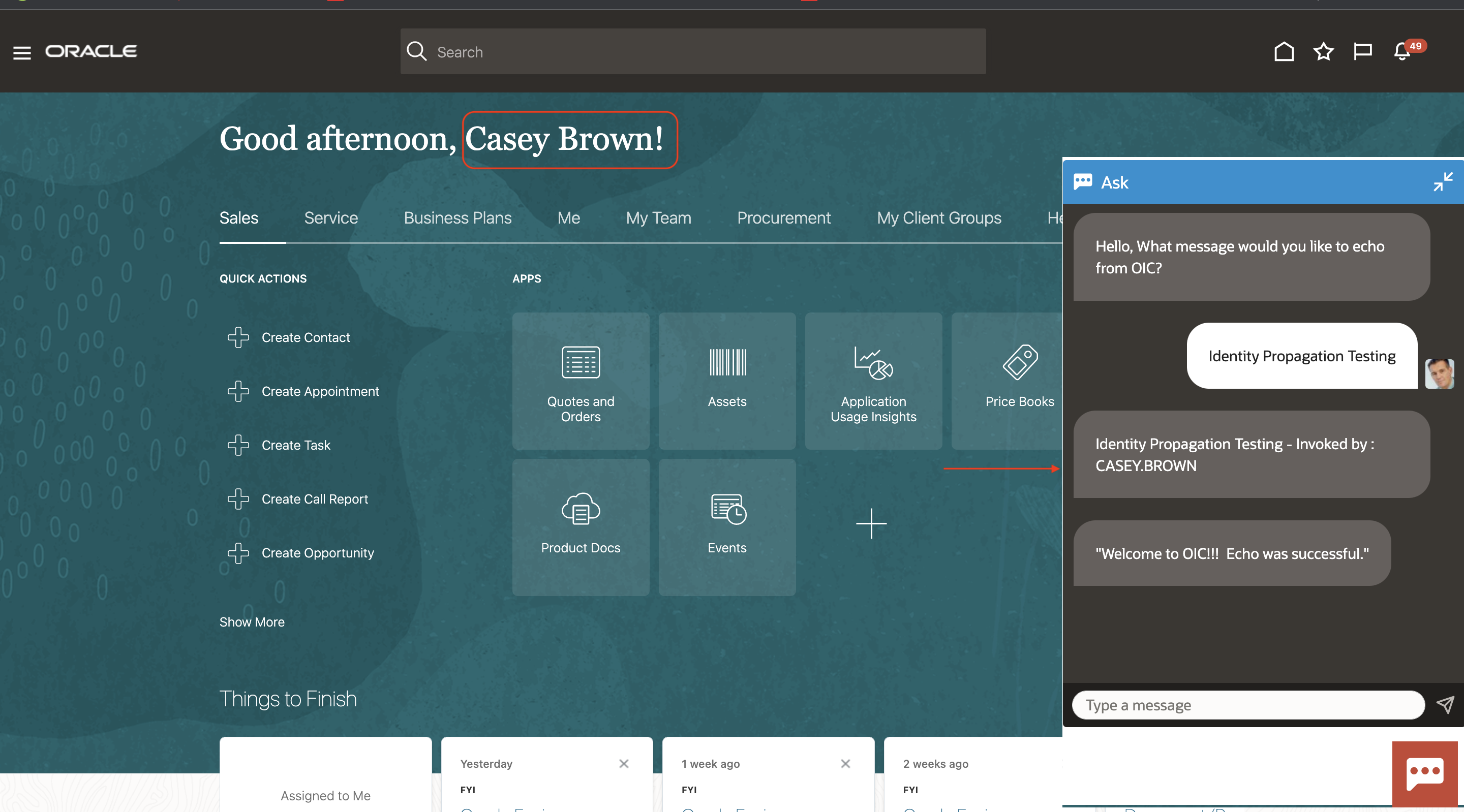Switch to the My Client Groups tab
This screenshot has width=1464, height=812.
pos(938,218)
